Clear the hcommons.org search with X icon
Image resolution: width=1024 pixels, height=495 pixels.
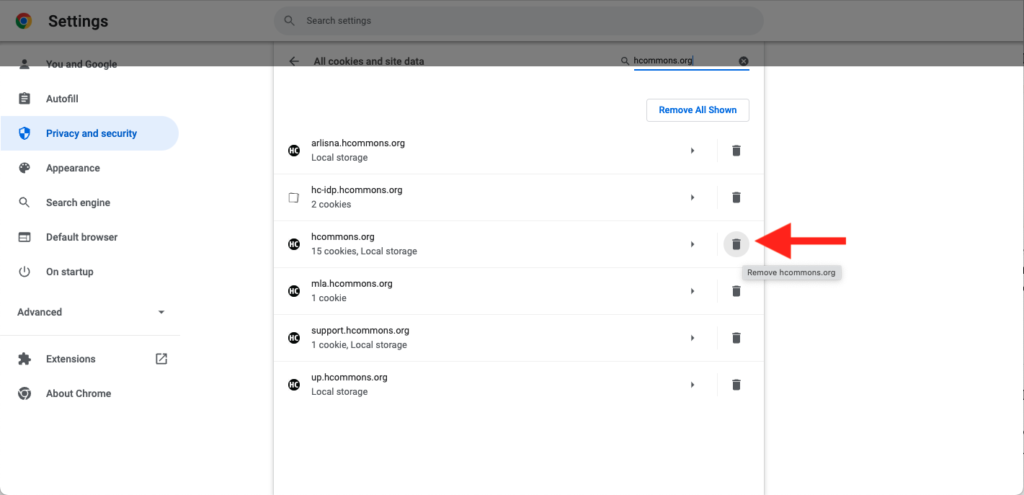pyautogui.click(x=743, y=61)
